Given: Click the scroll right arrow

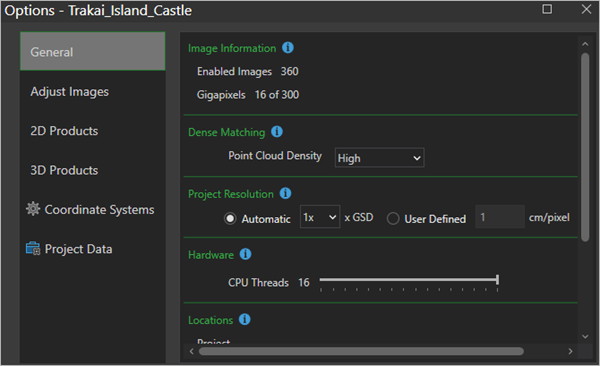Looking at the screenshot, I should point(571,351).
